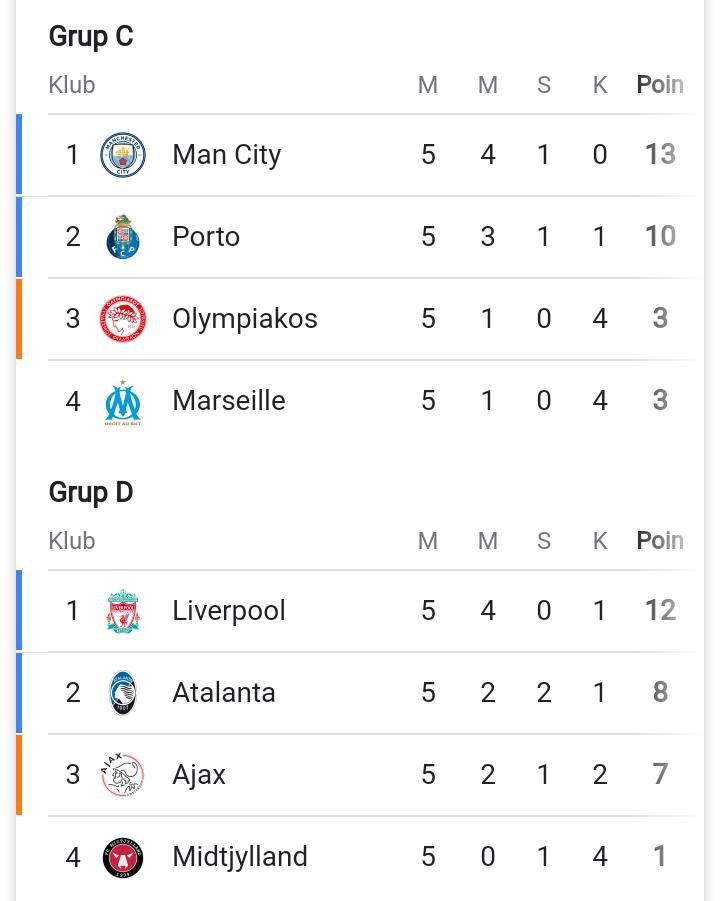Click the Poin column header in Grup C
720x901 pixels.
tap(660, 84)
